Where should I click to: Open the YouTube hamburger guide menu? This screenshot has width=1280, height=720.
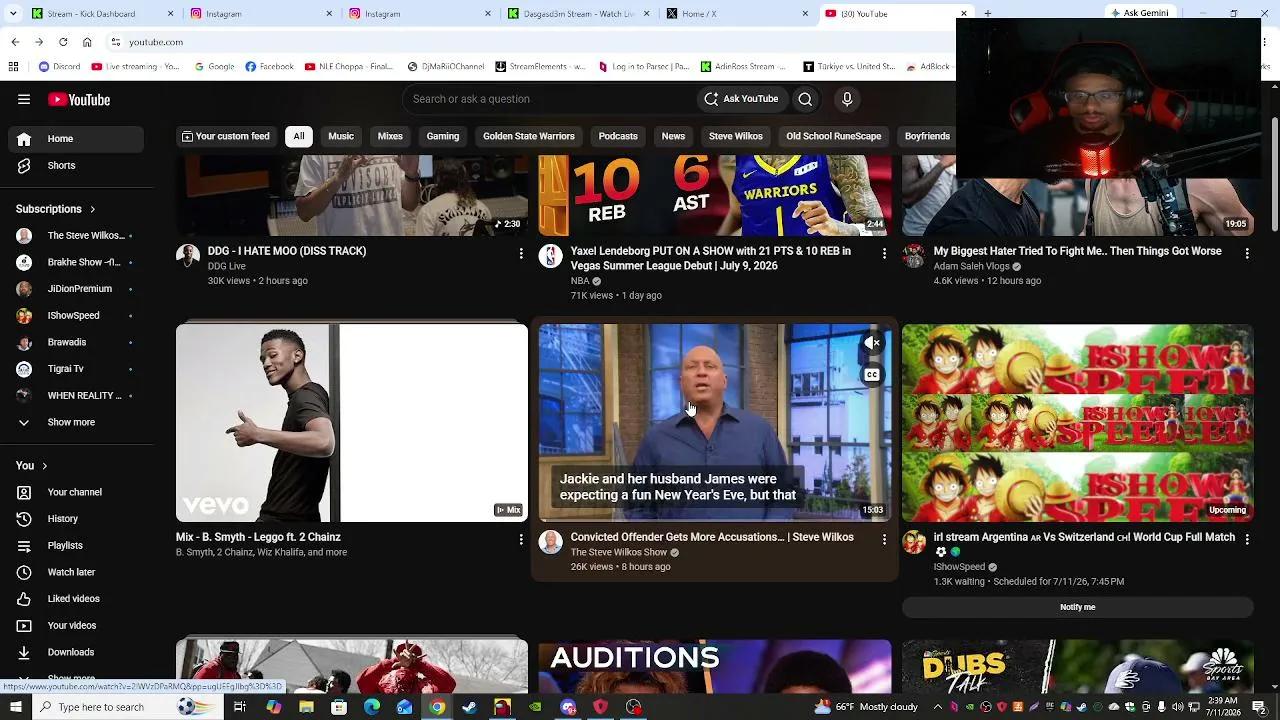pyautogui.click(x=24, y=99)
